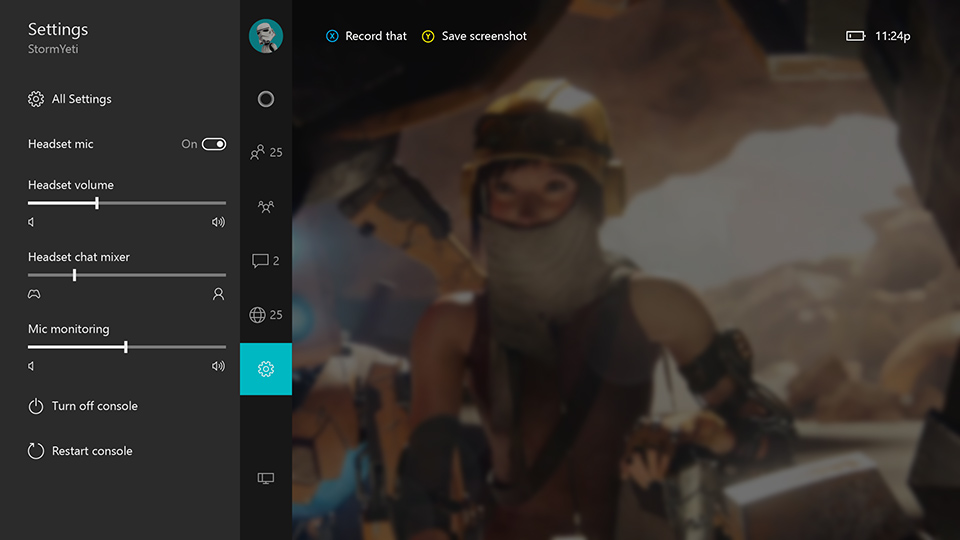Viewport: 960px width, 540px height.
Task: Open the multitasking screen icon
Action: [266, 478]
